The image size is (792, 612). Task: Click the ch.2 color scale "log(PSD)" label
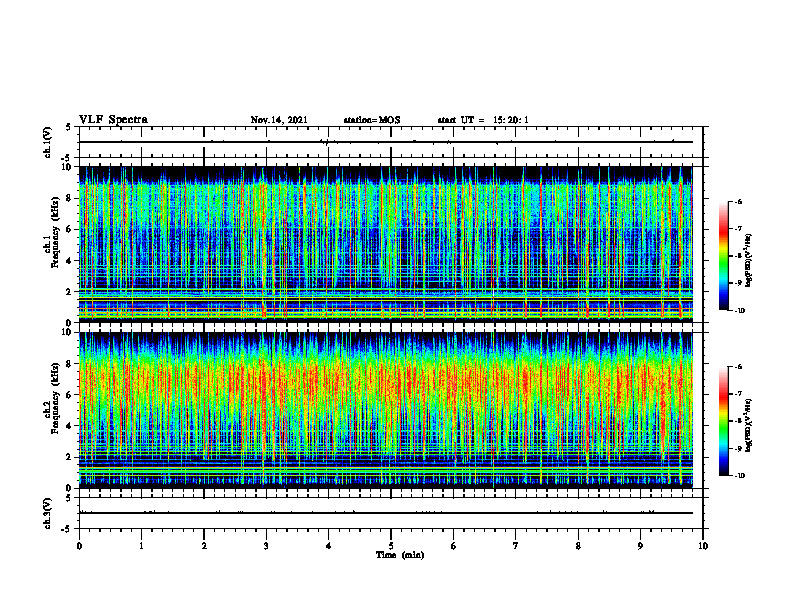(x=749, y=425)
